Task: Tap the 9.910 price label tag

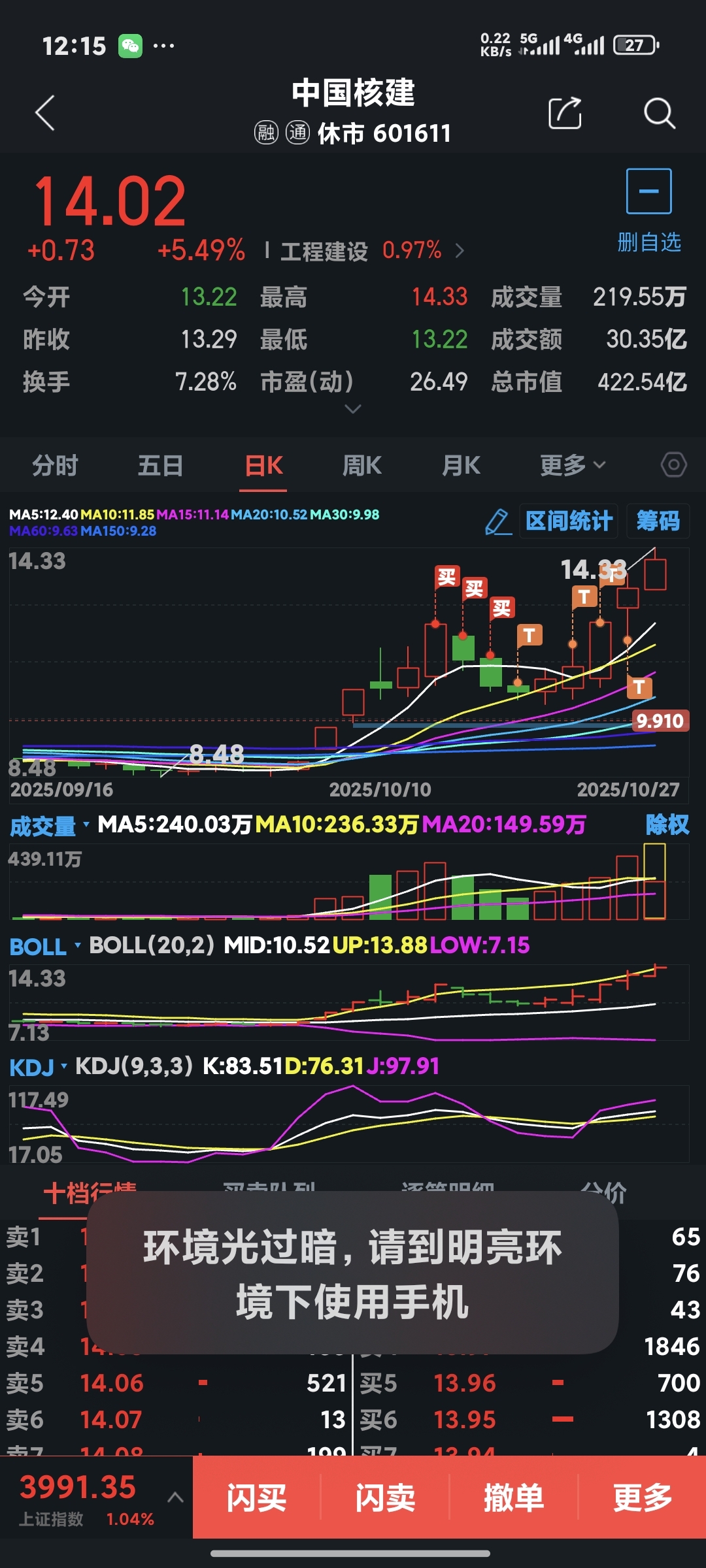Action: (x=660, y=721)
